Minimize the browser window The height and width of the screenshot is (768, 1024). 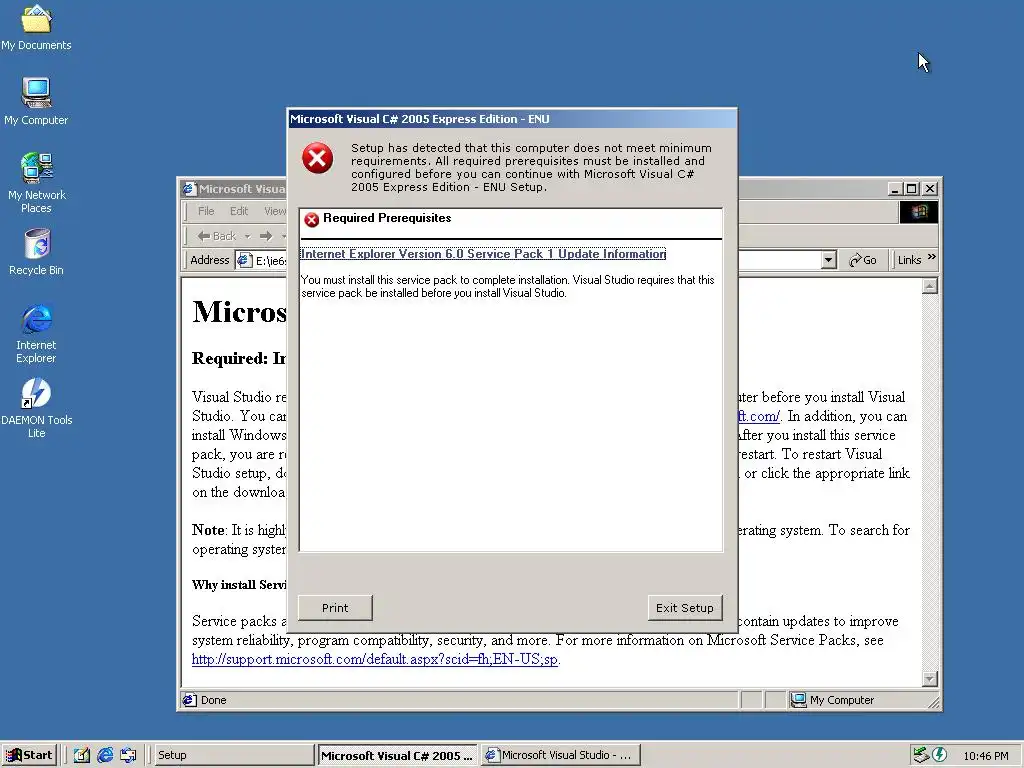pyautogui.click(x=895, y=189)
